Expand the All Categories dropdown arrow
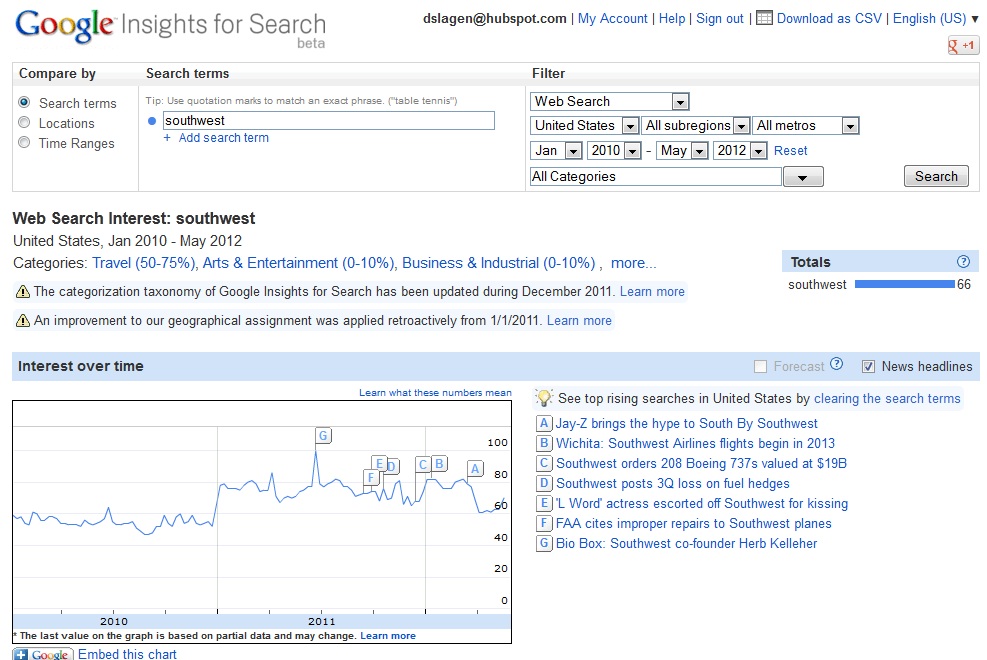This screenshot has width=987, height=660. click(803, 177)
